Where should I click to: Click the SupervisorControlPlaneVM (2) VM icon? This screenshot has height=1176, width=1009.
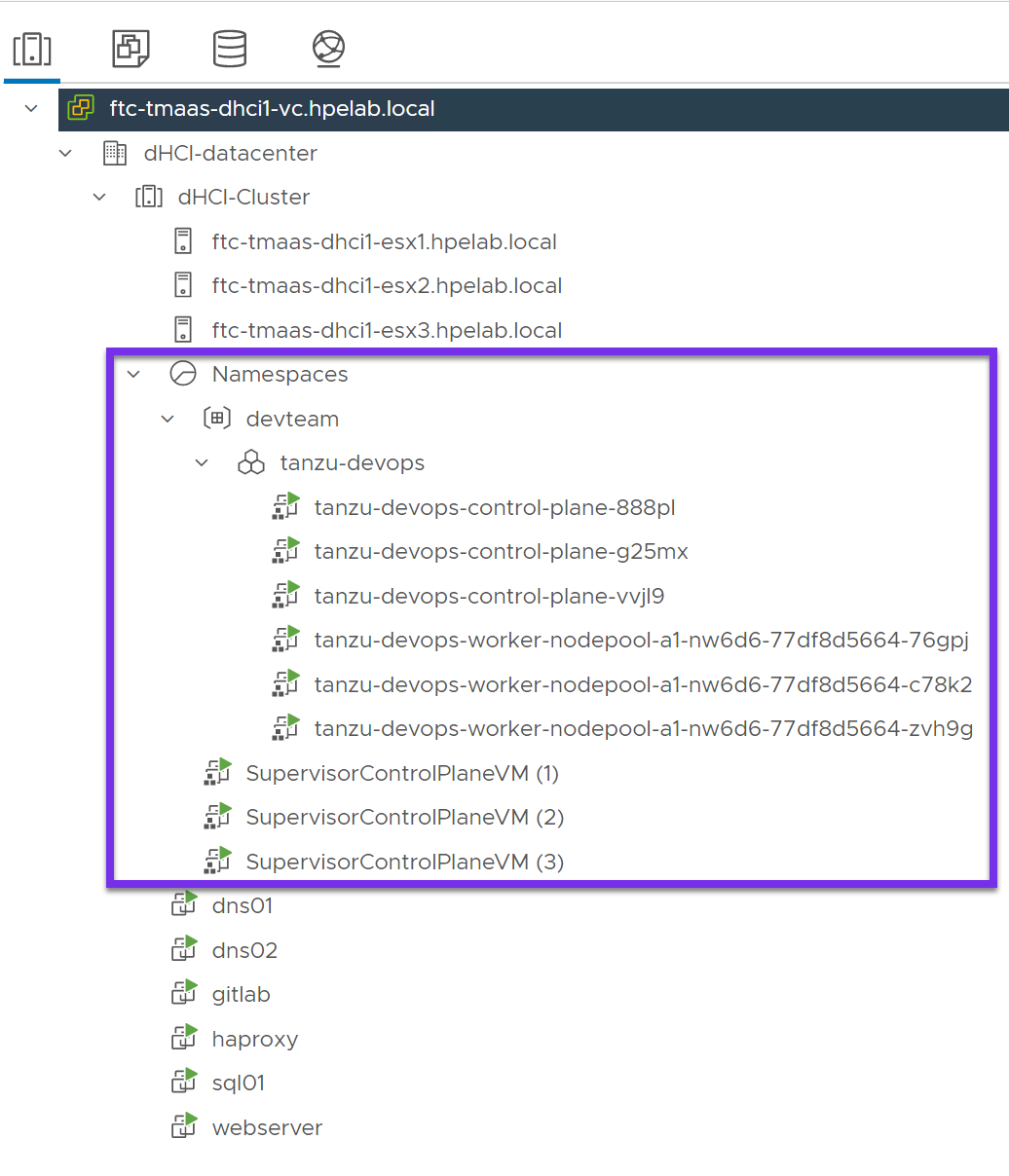coord(217,817)
